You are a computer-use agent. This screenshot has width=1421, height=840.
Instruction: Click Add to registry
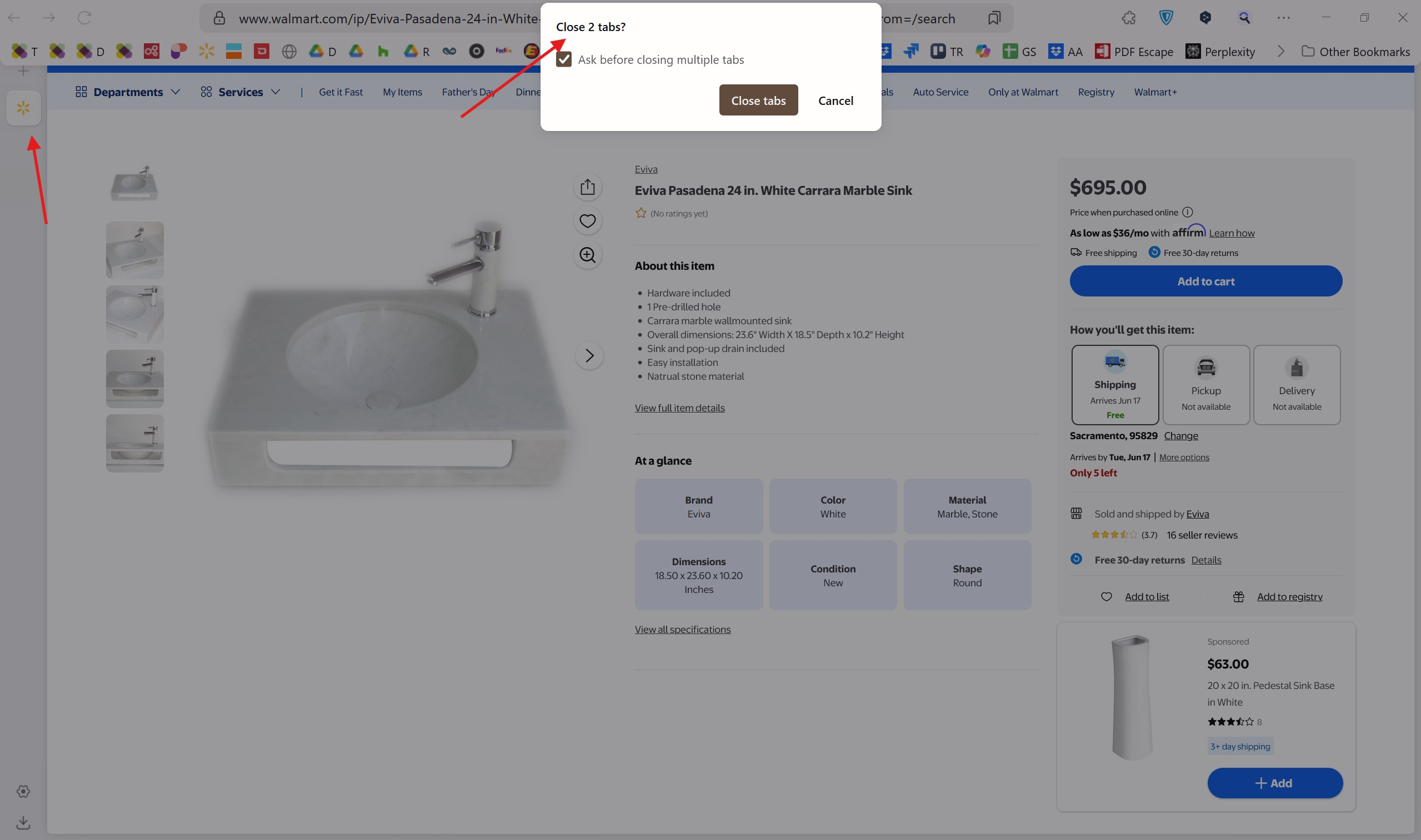pyautogui.click(x=1289, y=596)
